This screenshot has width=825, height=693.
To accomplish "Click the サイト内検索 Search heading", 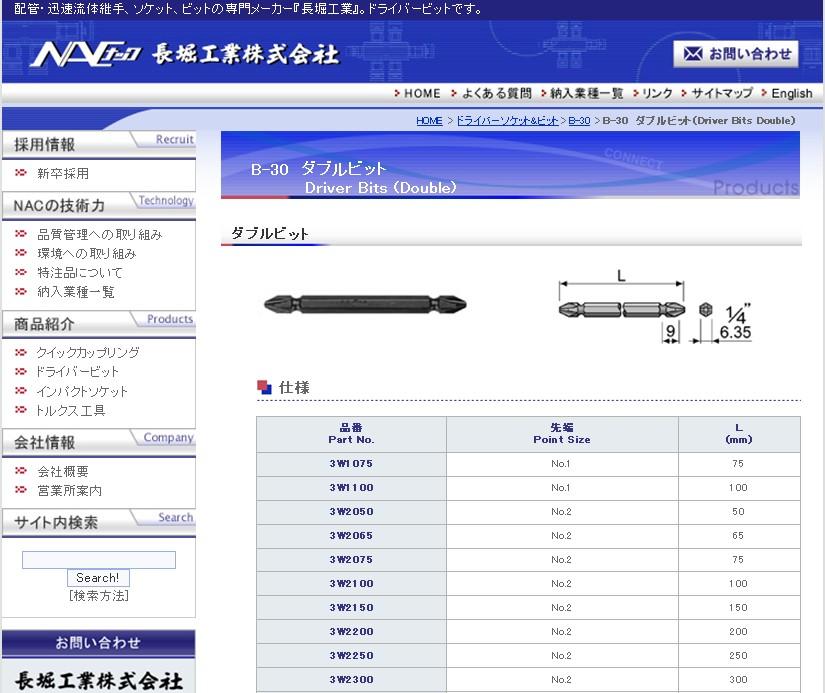I will coord(99,522).
